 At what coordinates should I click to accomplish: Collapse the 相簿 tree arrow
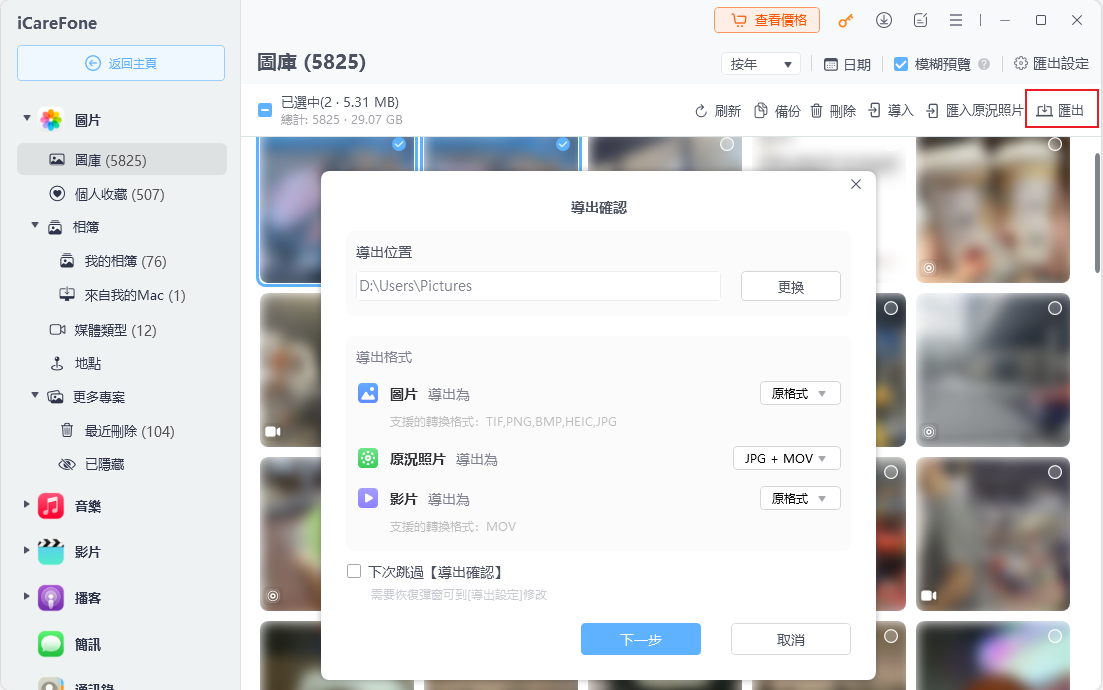[34, 225]
